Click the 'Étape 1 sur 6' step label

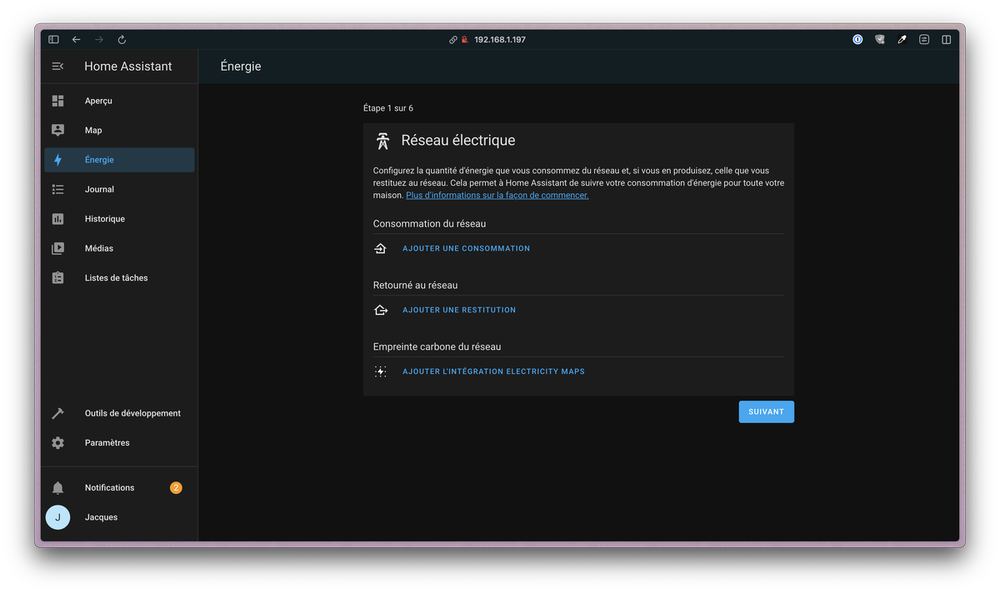(x=388, y=108)
